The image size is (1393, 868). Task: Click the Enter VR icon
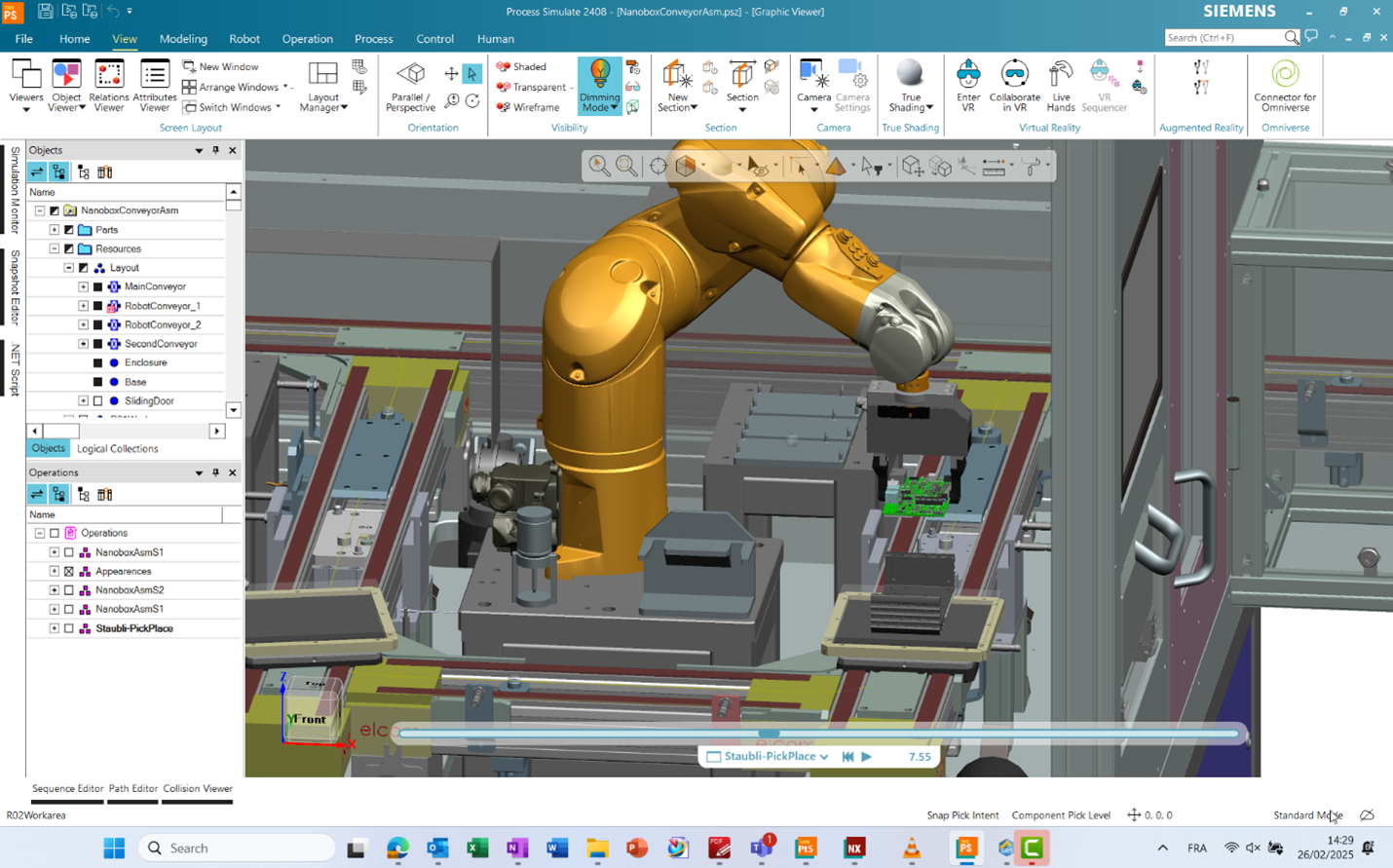[967, 85]
